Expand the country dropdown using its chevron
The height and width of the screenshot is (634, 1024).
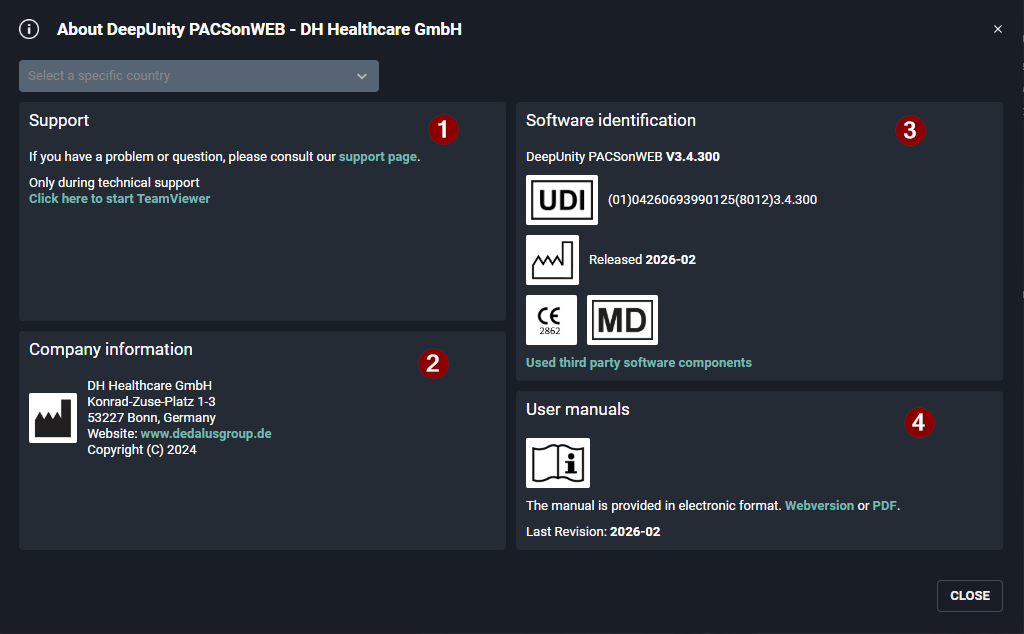[362, 76]
